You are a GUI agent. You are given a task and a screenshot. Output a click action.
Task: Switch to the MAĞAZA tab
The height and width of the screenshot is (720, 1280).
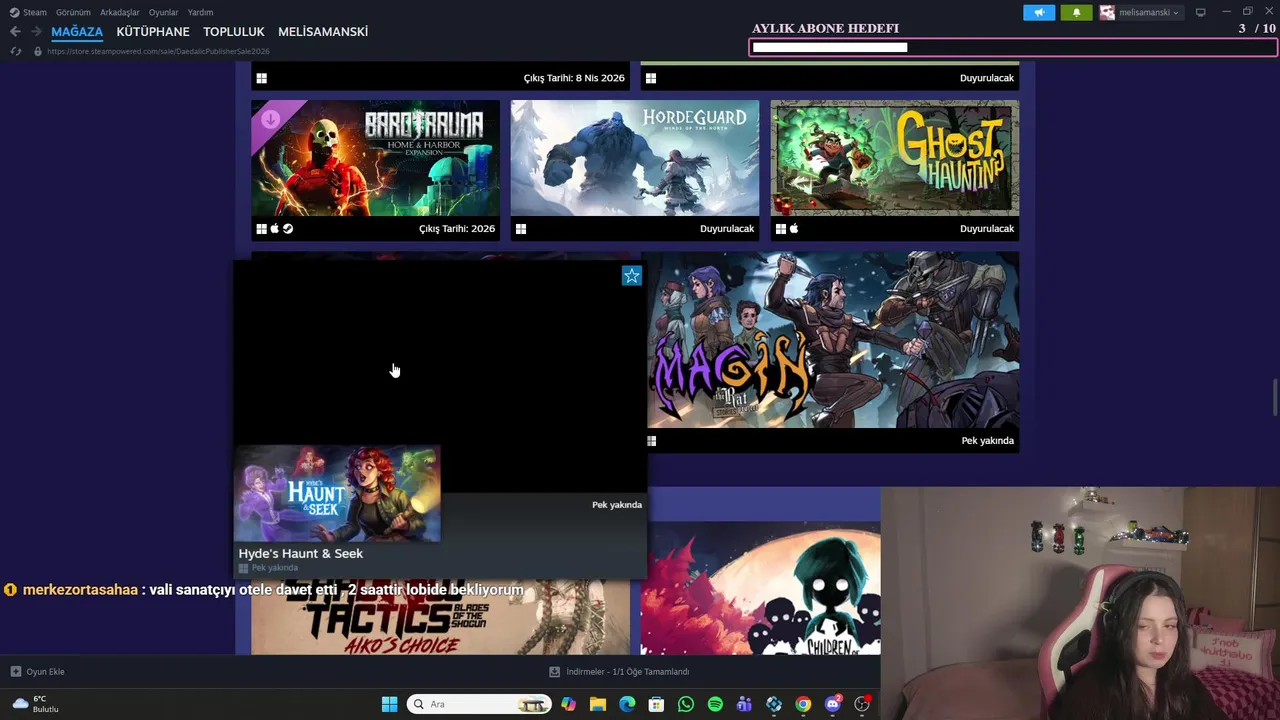tap(77, 32)
